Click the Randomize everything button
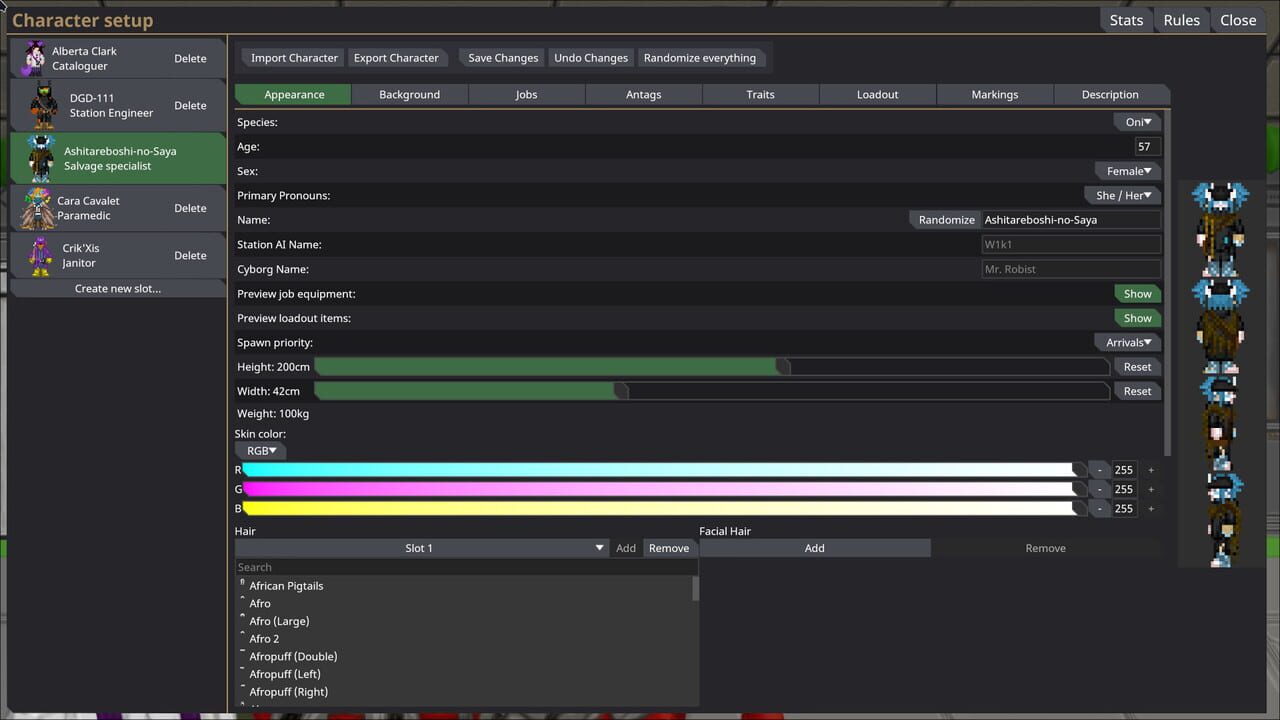 click(x=700, y=57)
